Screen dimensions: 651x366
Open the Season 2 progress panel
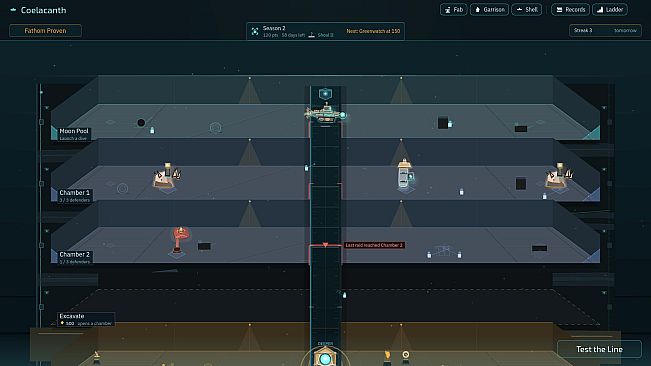tap(325, 31)
